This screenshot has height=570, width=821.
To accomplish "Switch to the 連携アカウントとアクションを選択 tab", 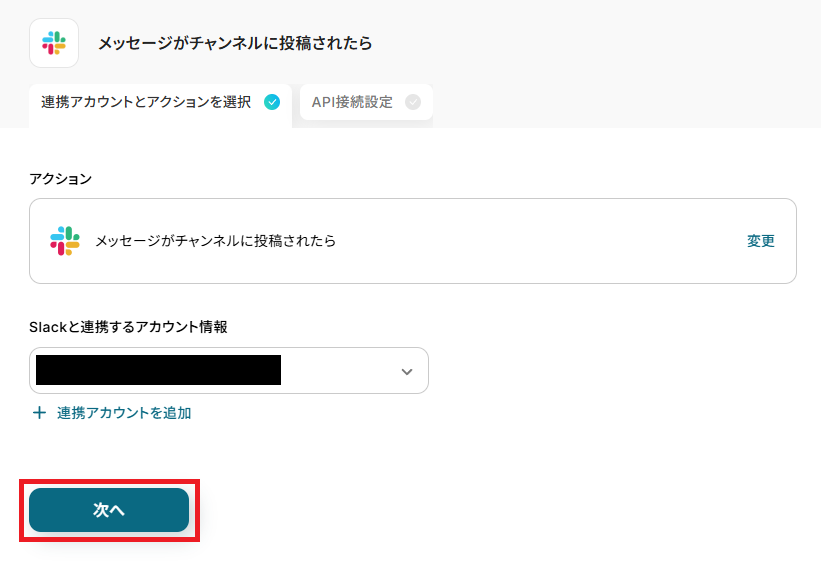I will click(x=146, y=102).
